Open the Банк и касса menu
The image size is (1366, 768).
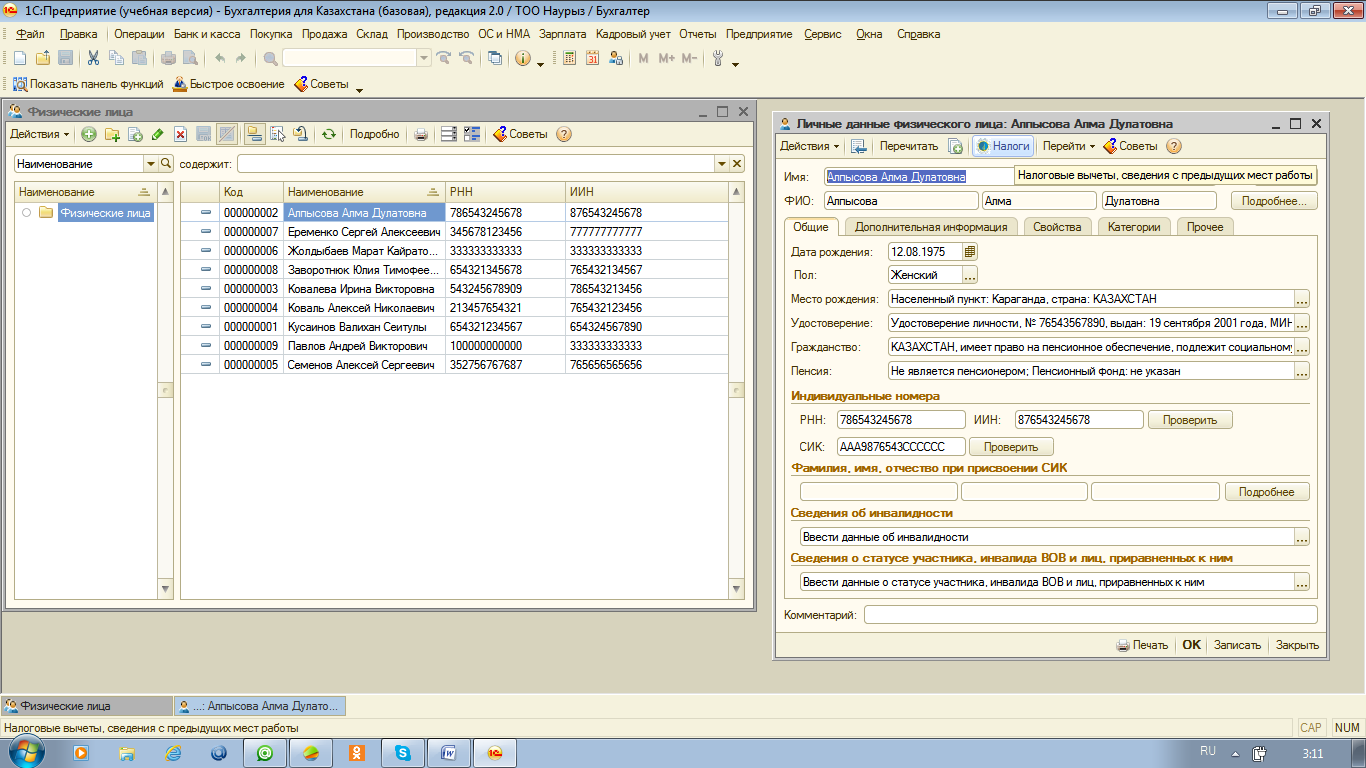(207, 34)
